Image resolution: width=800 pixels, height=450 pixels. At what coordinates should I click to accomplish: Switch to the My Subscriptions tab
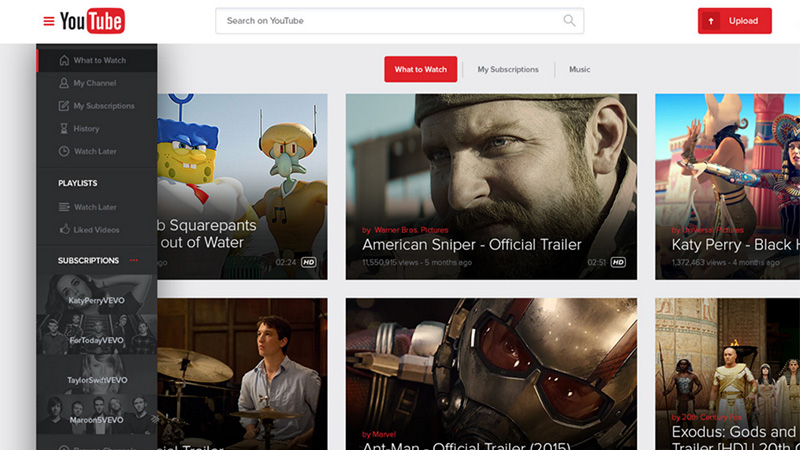click(x=508, y=69)
